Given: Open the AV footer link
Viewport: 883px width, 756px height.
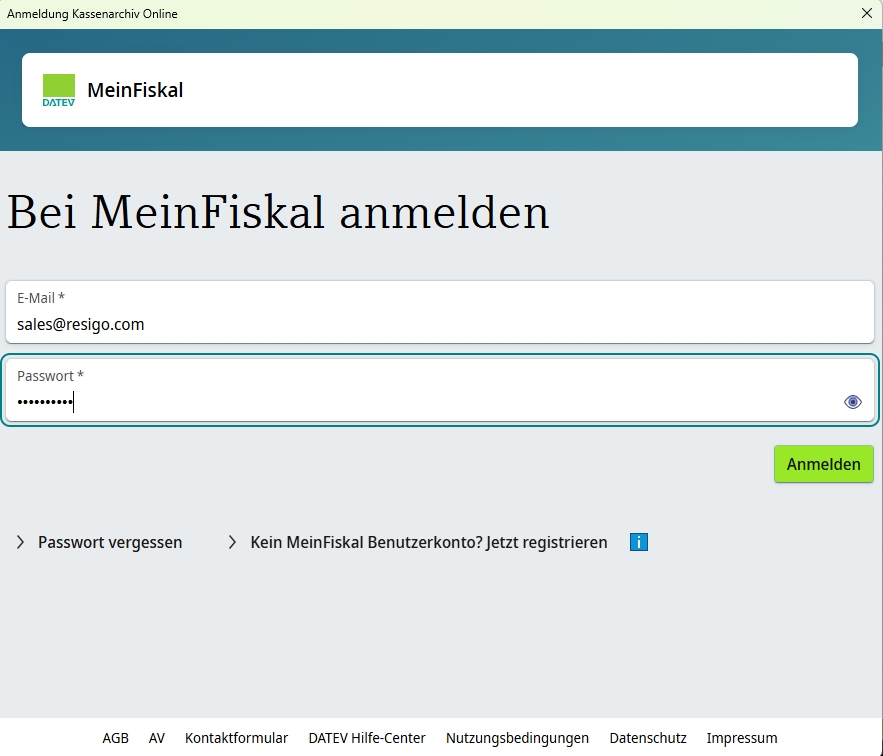Looking at the screenshot, I should 157,738.
